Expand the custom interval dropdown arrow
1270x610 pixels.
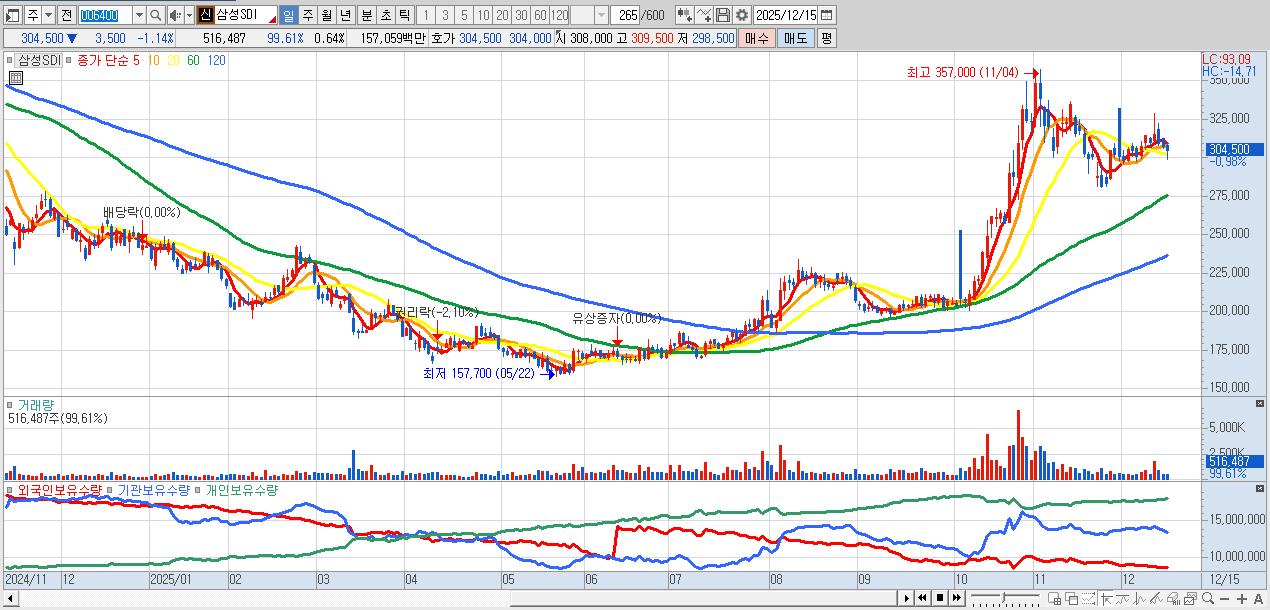click(601, 15)
